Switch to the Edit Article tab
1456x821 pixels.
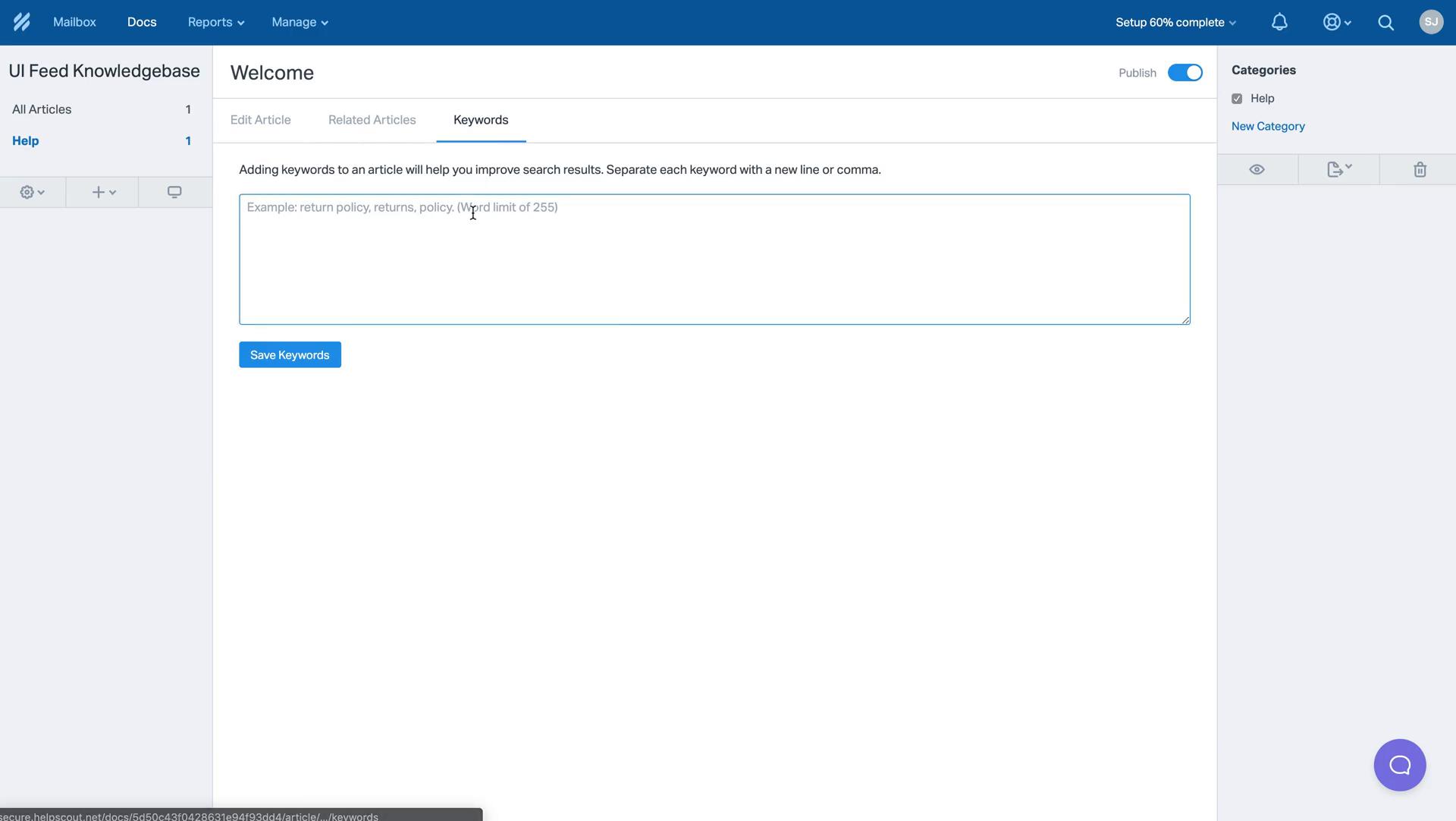point(260,120)
